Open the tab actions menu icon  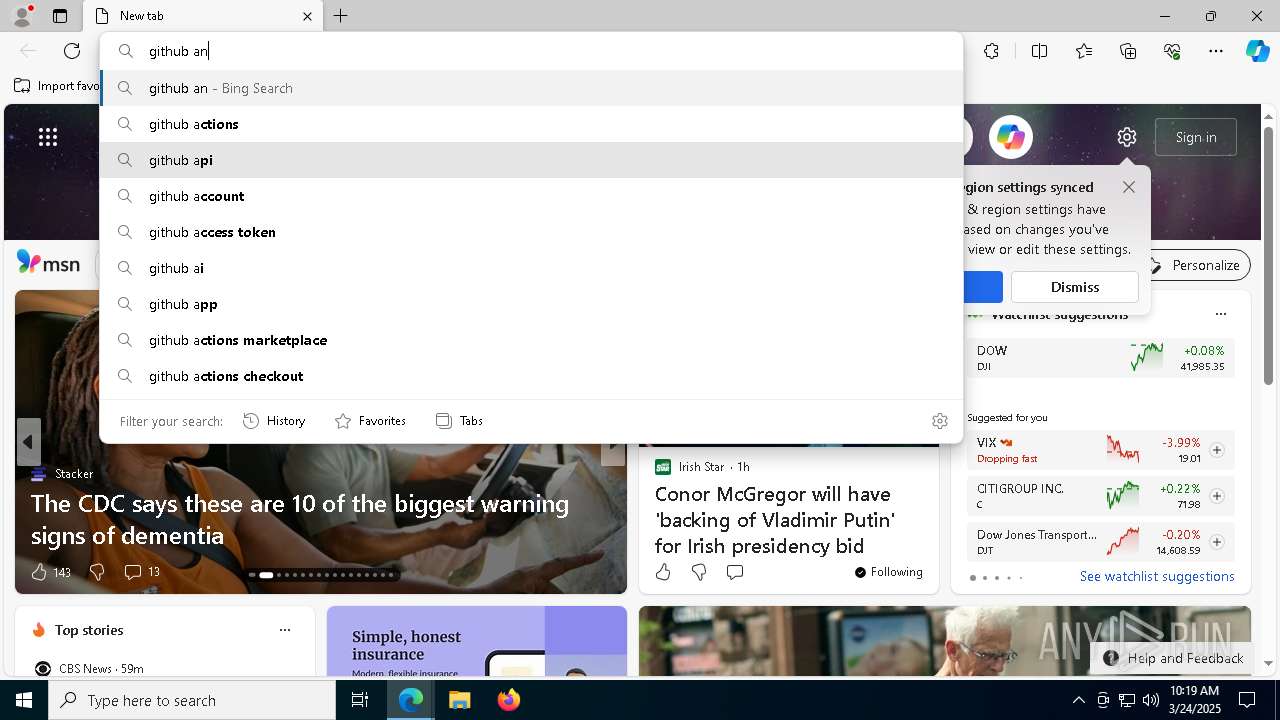tap(60, 16)
